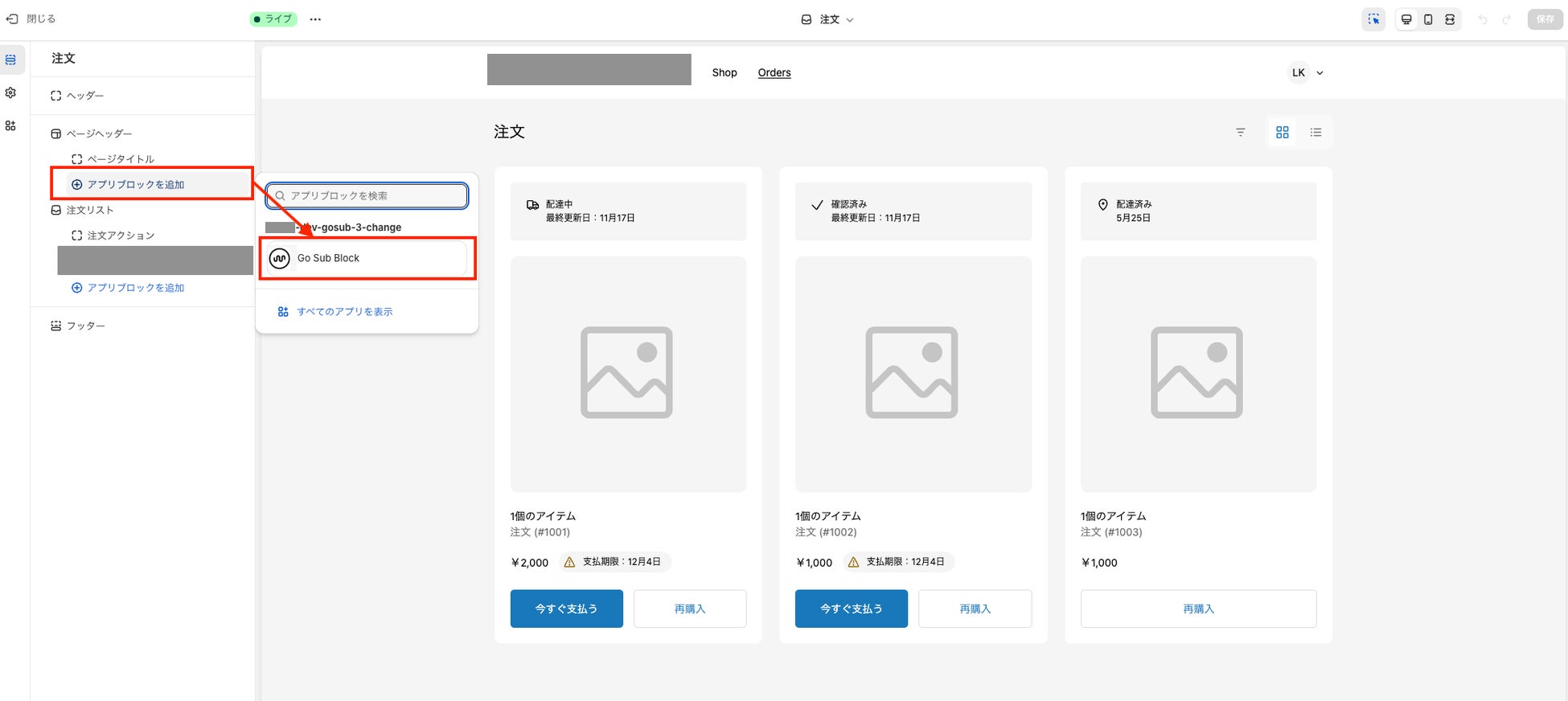Open the settings gear in left rail
Screen dimensions: 1568x701
tap(10, 92)
